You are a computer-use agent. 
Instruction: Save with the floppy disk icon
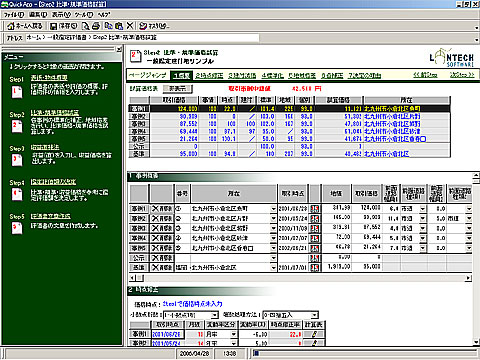click(x=53, y=26)
